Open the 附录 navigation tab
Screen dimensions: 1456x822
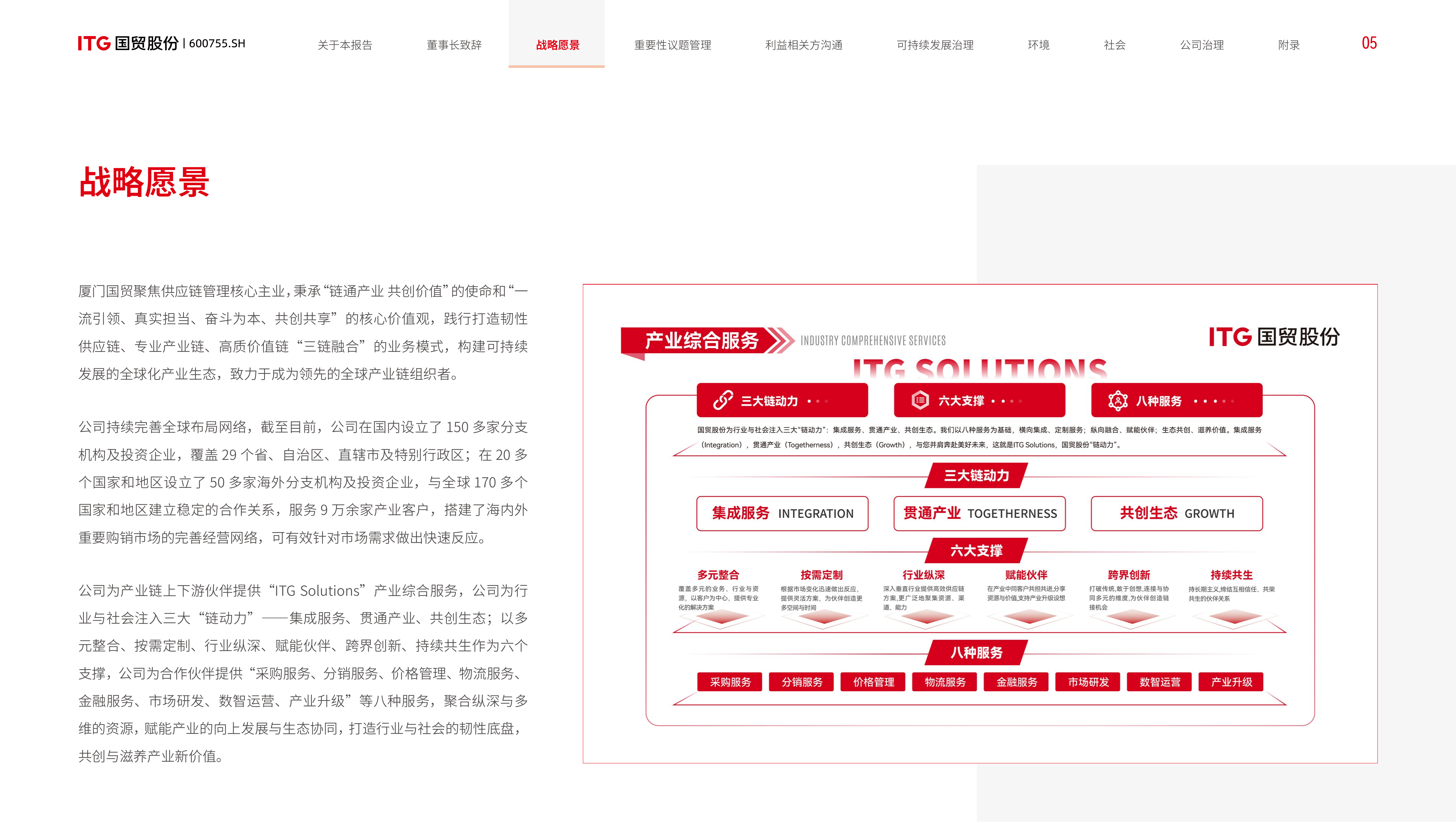point(1289,45)
